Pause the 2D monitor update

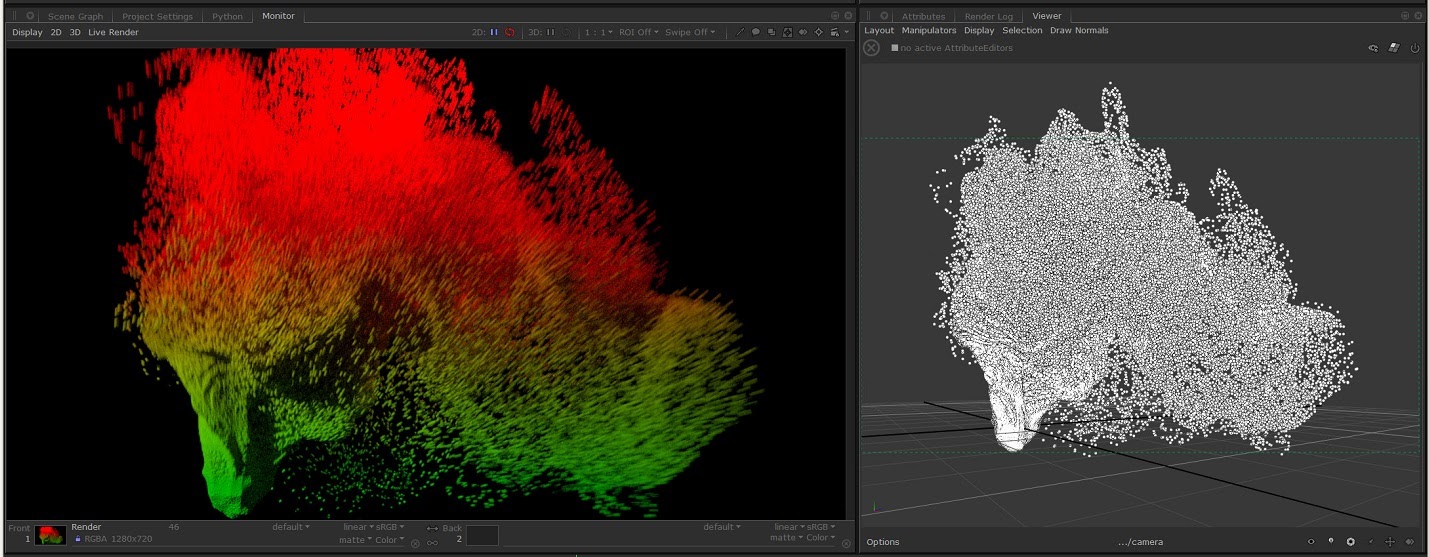[x=494, y=32]
